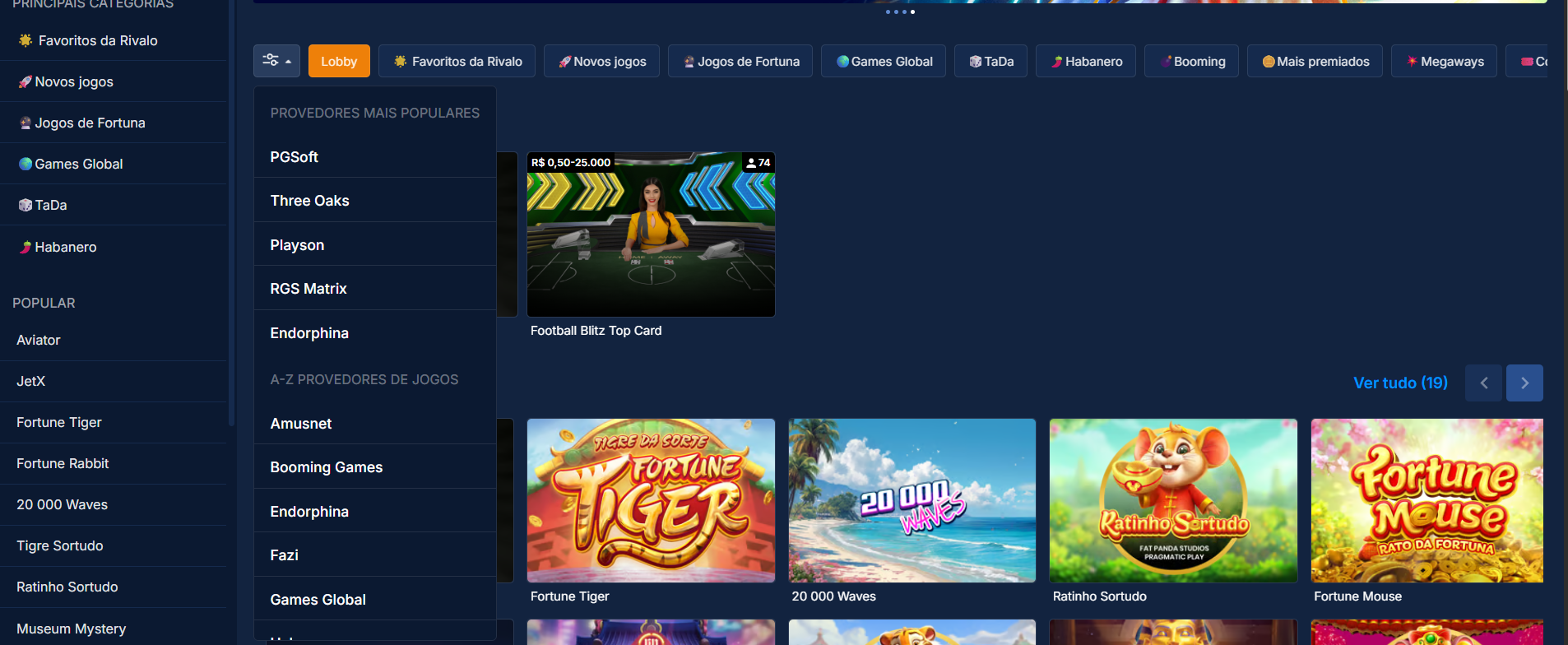Go to Aviator in the Popular list
Screen dimensions: 1568x645
pyautogui.click(x=39, y=340)
